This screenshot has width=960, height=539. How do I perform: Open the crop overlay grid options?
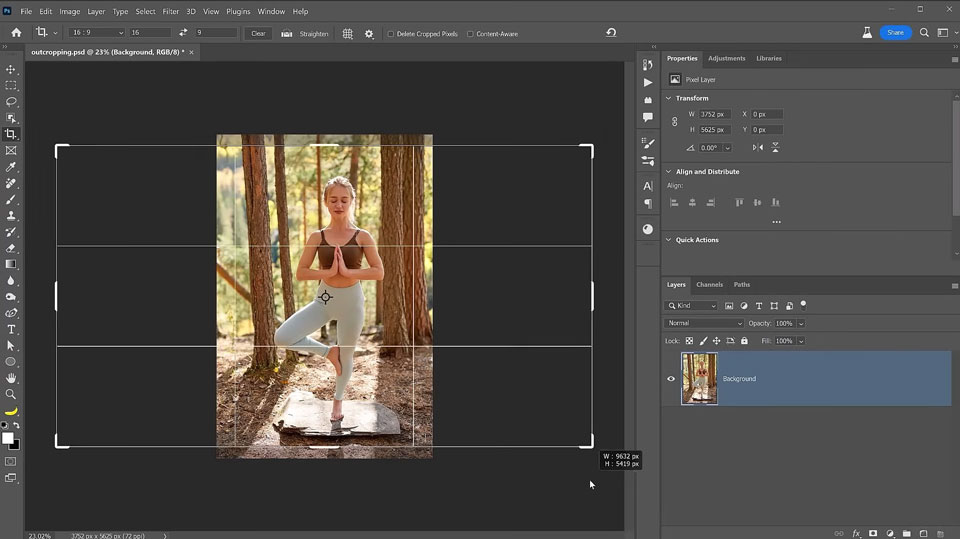[x=347, y=34]
